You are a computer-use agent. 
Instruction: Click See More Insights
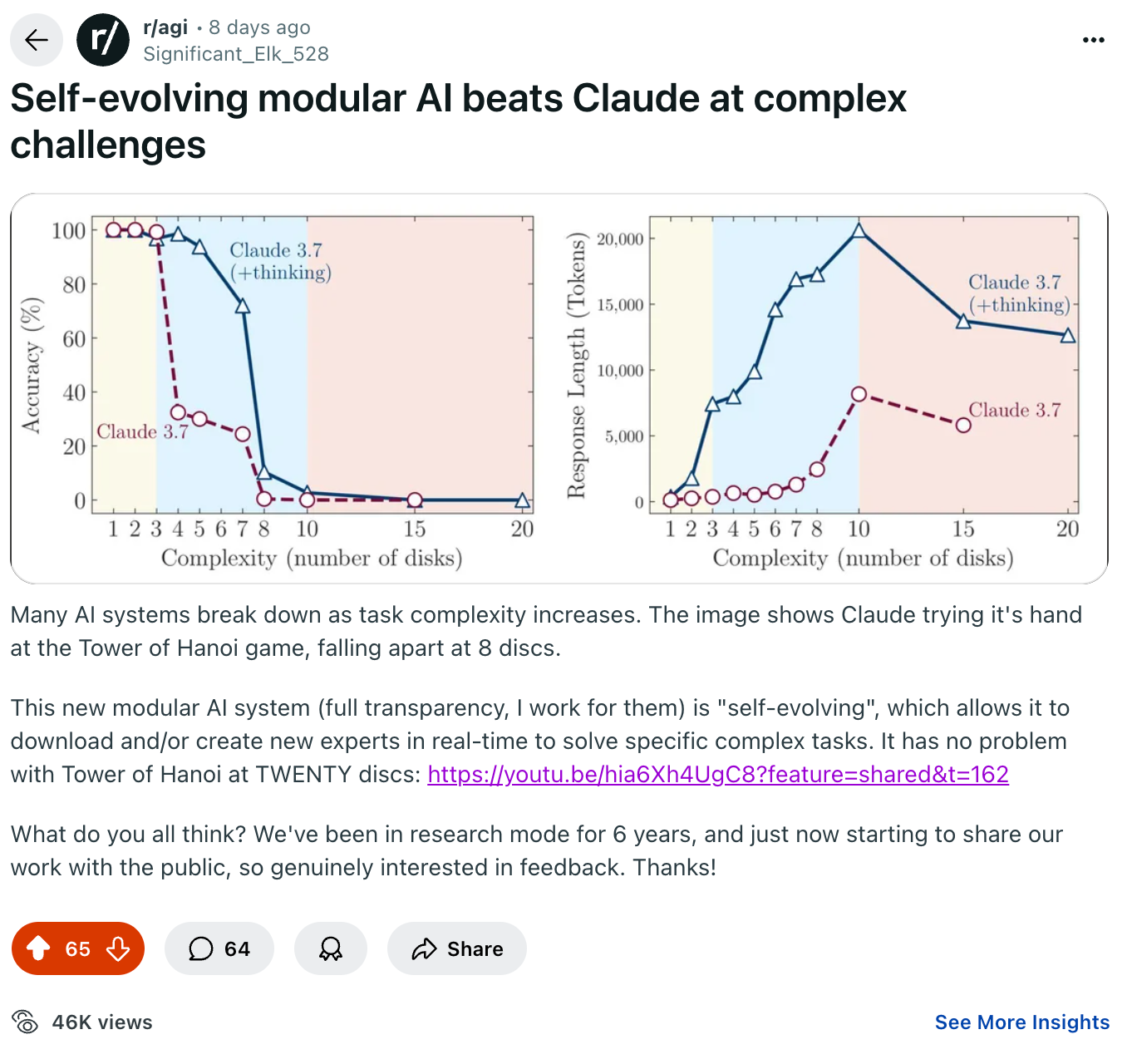click(1021, 1022)
